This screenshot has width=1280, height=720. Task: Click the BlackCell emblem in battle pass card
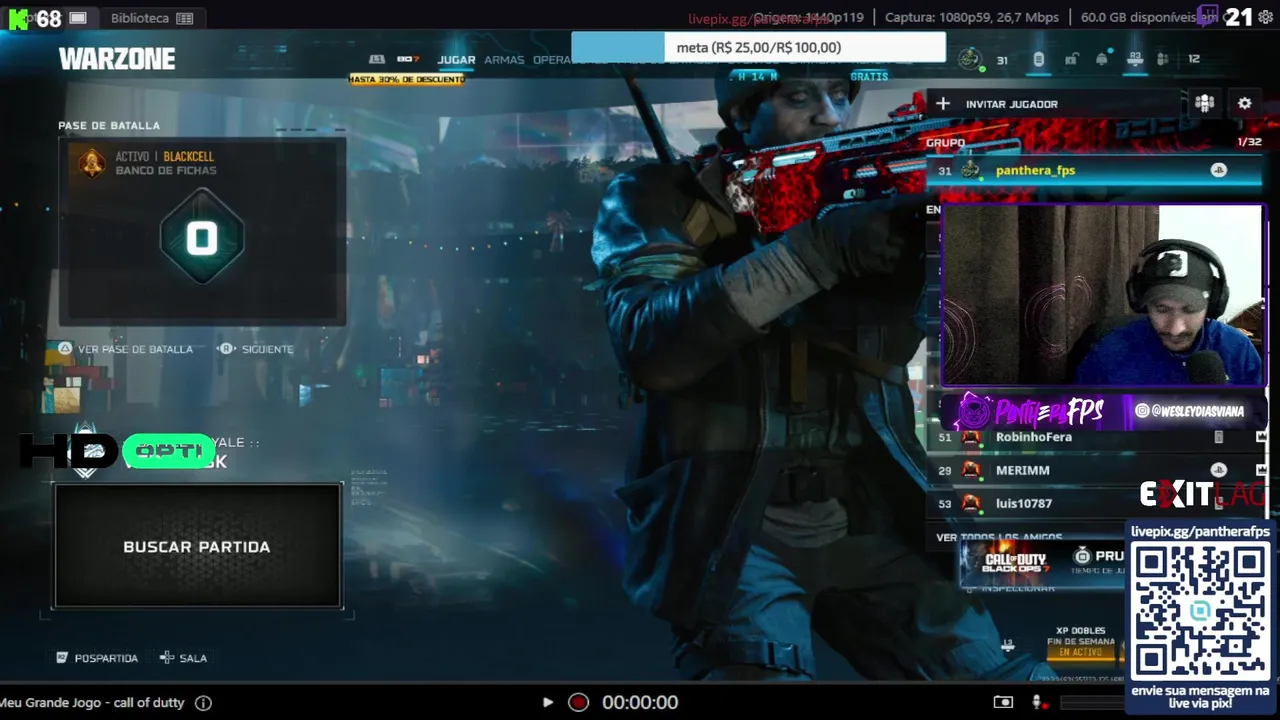92,162
